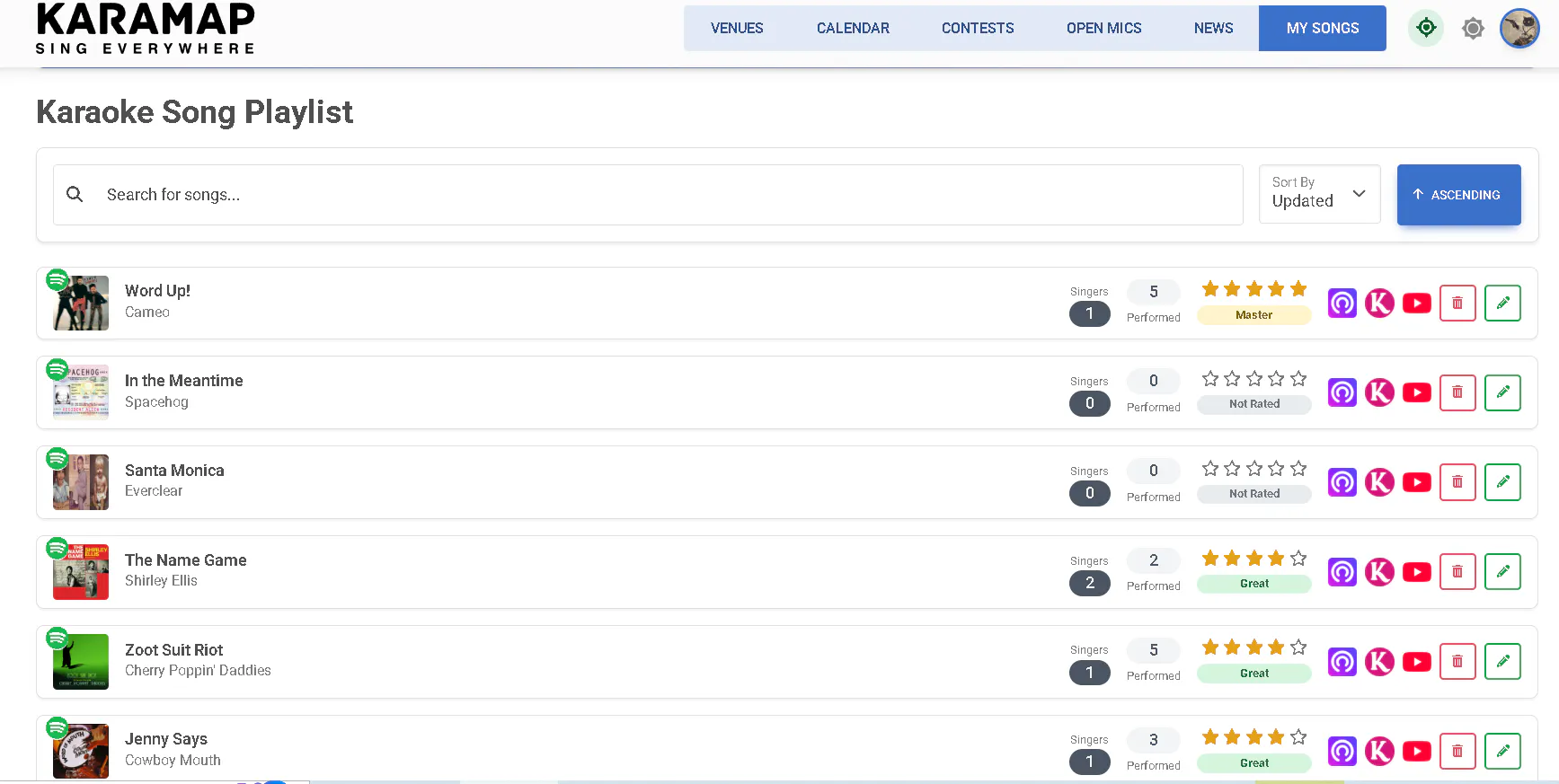
Task: Click Not Rated badge for In the Meantime
Action: click(1253, 404)
